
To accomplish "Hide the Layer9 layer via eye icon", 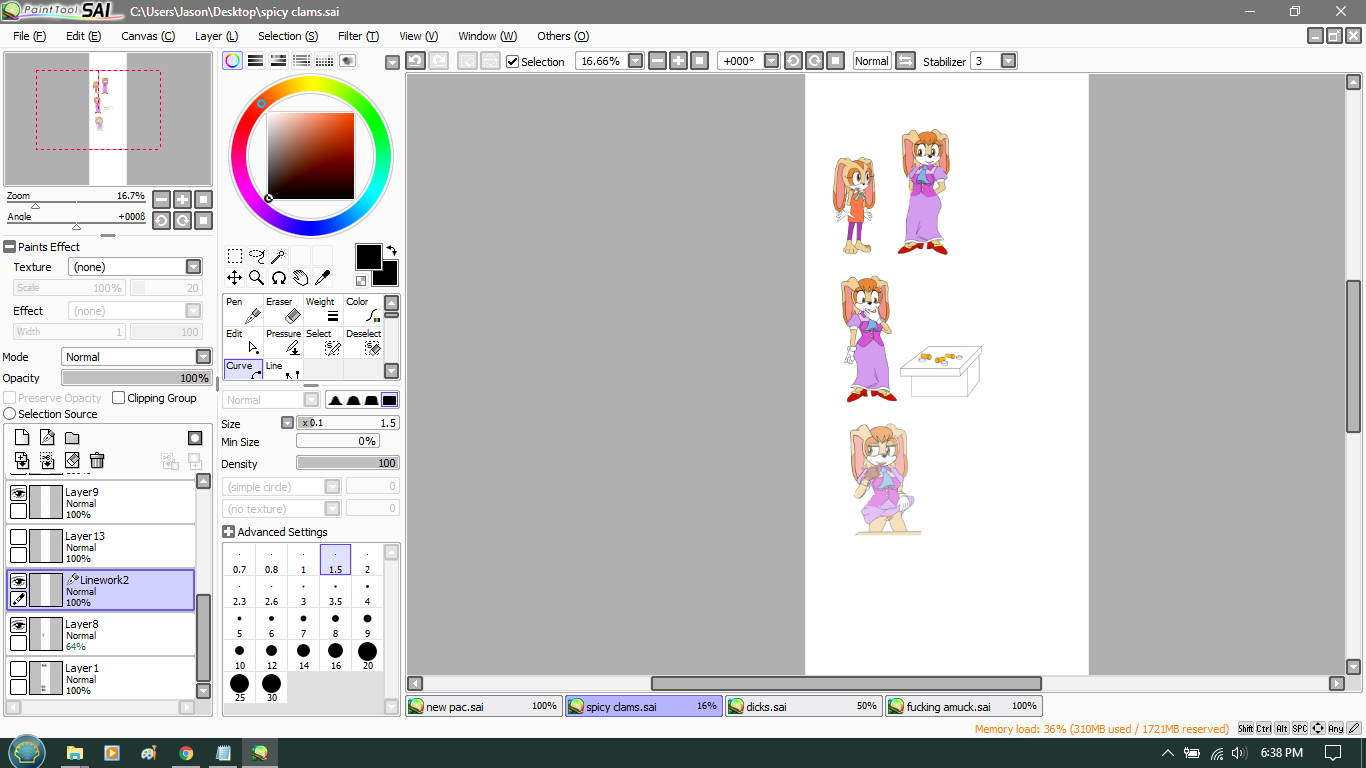I will 18,493.
